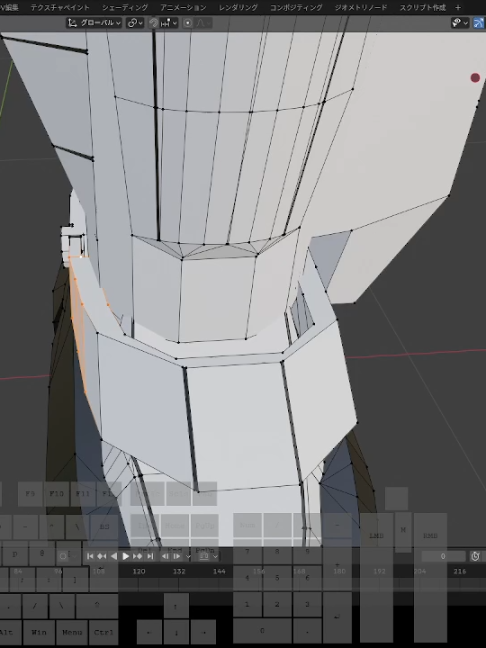Play the animation in reverse
The height and width of the screenshot is (648, 486).
click(x=114, y=556)
